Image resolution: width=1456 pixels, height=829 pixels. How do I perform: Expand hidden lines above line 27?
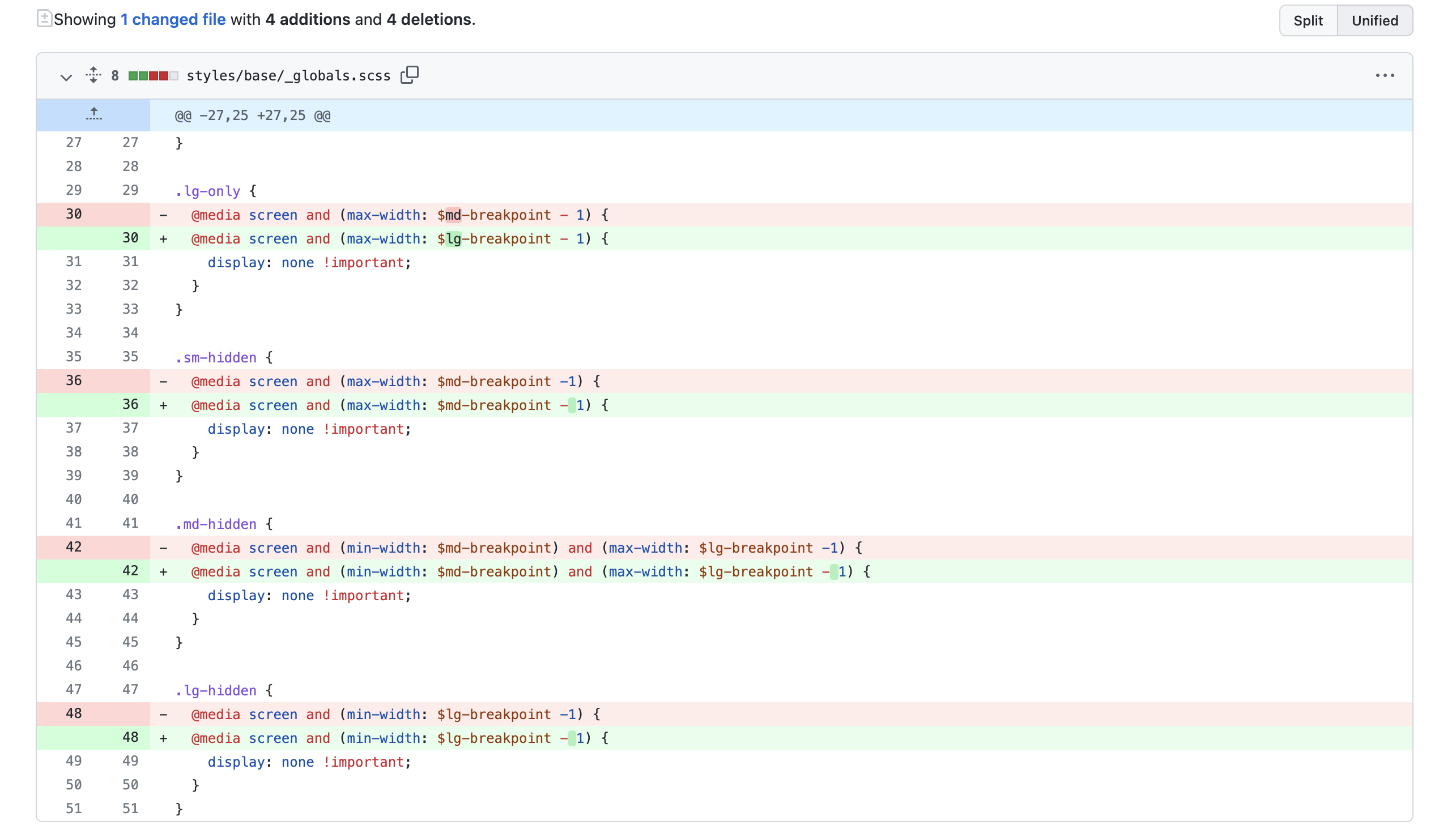(93, 115)
